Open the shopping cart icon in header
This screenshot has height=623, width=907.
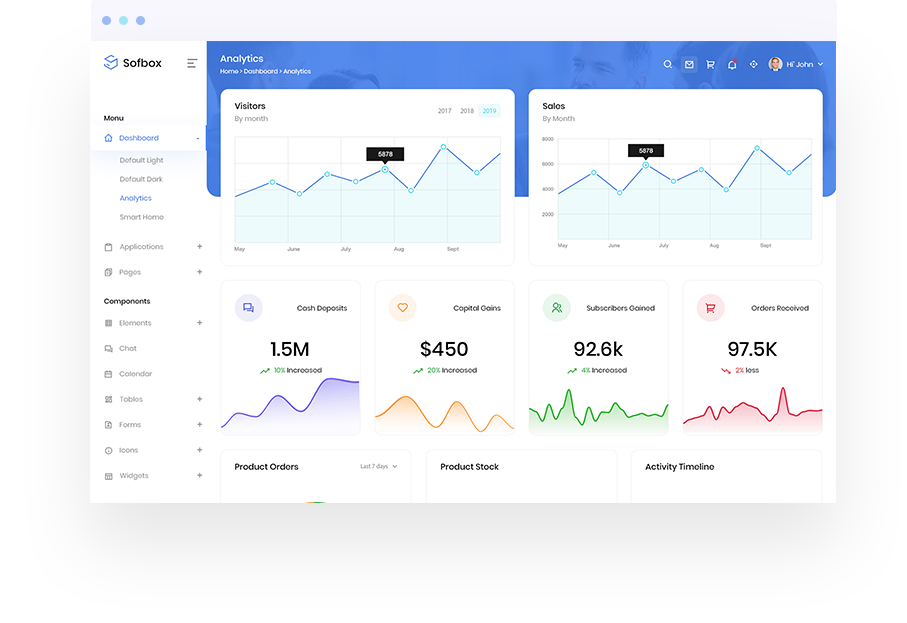(710, 64)
